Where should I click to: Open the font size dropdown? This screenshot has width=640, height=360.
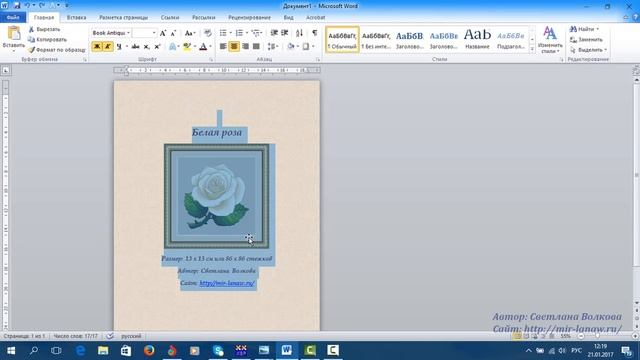[154, 33]
